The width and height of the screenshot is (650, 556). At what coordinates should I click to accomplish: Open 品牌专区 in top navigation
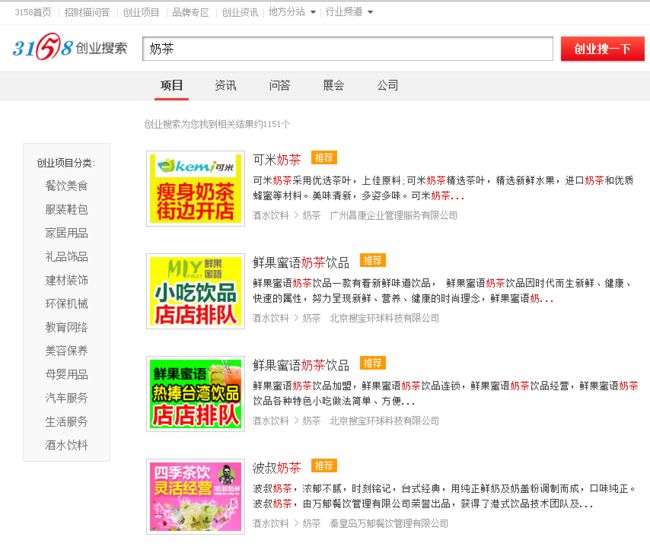point(190,12)
